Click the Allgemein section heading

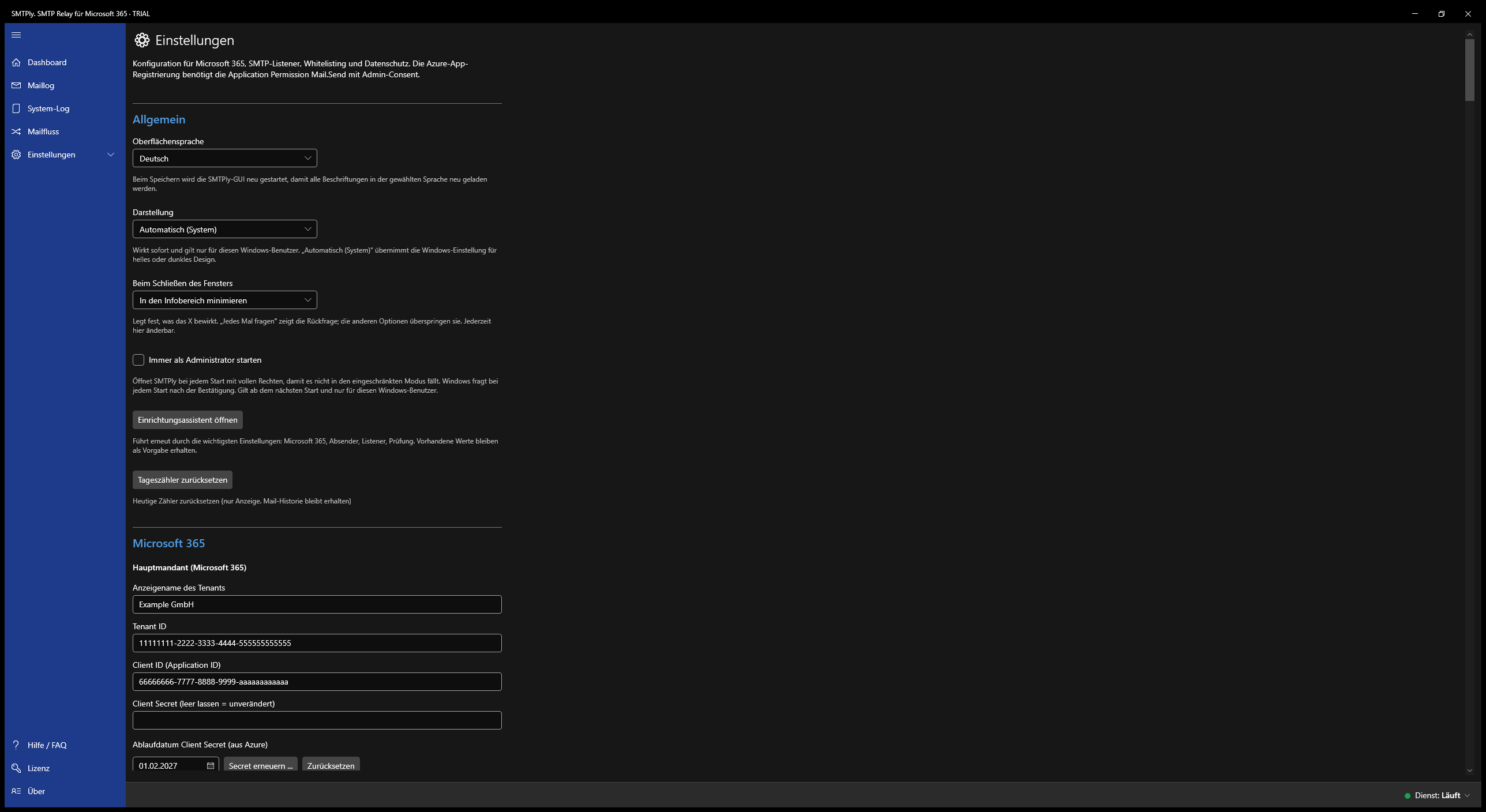coord(159,119)
